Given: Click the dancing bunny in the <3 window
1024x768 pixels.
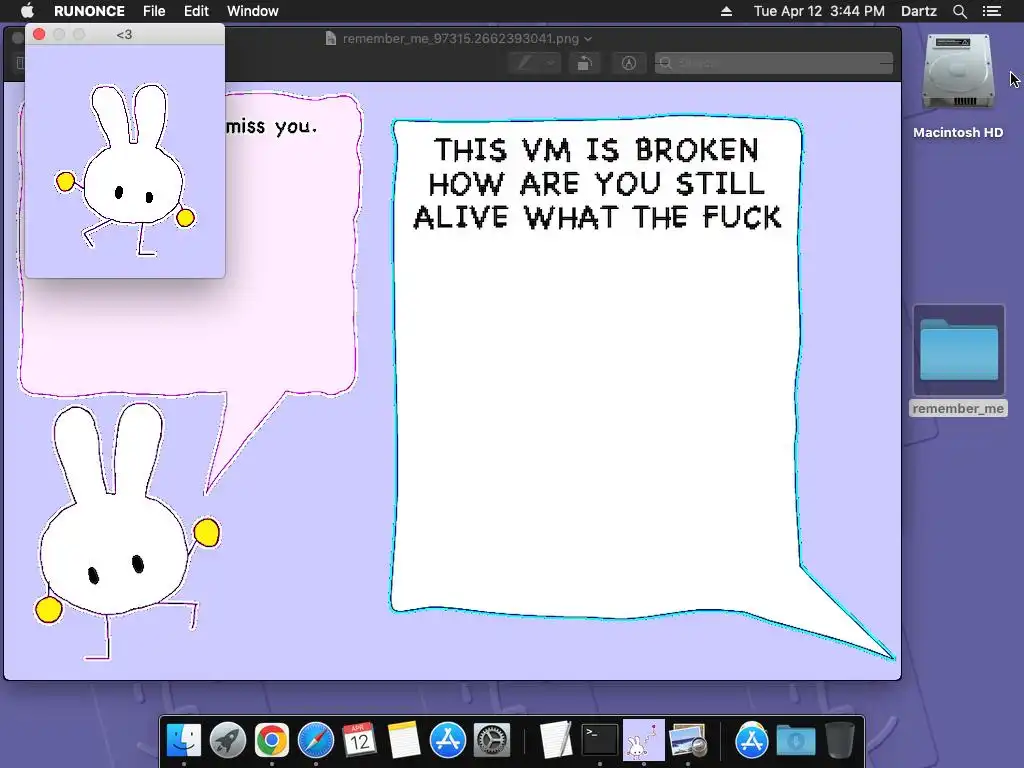Looking at the screenshot, I should pyautogui.click(x=126, y=169).
